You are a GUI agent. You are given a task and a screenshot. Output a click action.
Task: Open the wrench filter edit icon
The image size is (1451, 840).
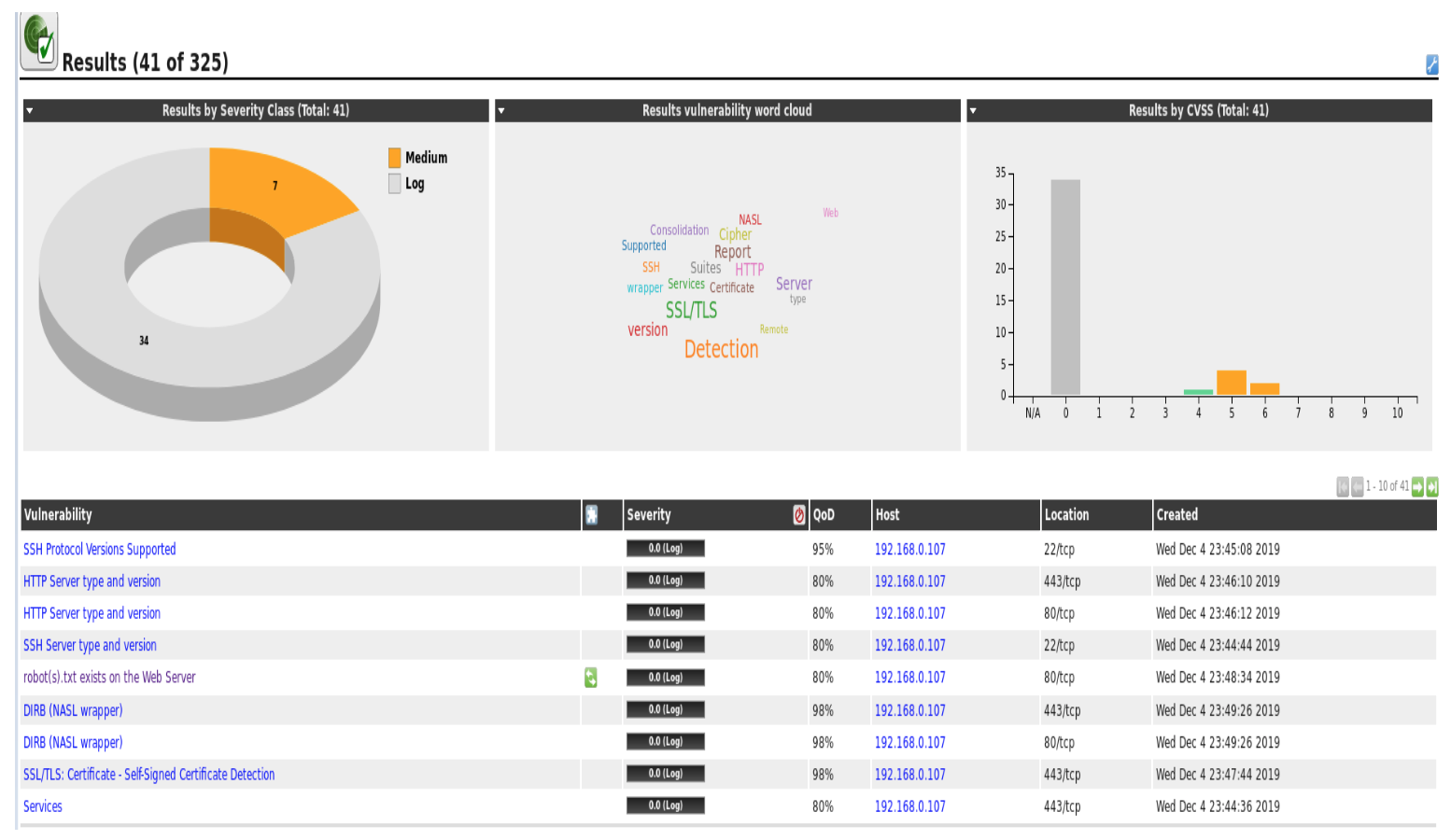[1431, 63]
